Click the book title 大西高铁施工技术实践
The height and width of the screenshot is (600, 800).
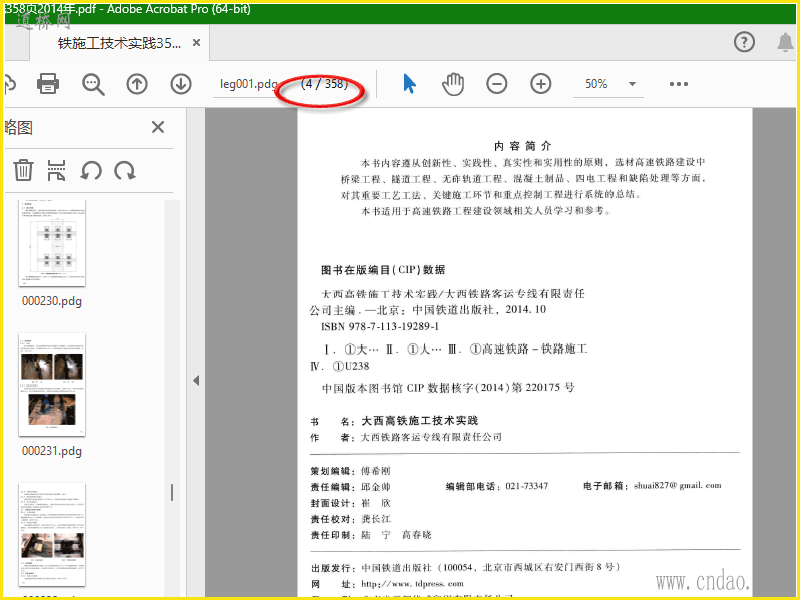(420, 420)
